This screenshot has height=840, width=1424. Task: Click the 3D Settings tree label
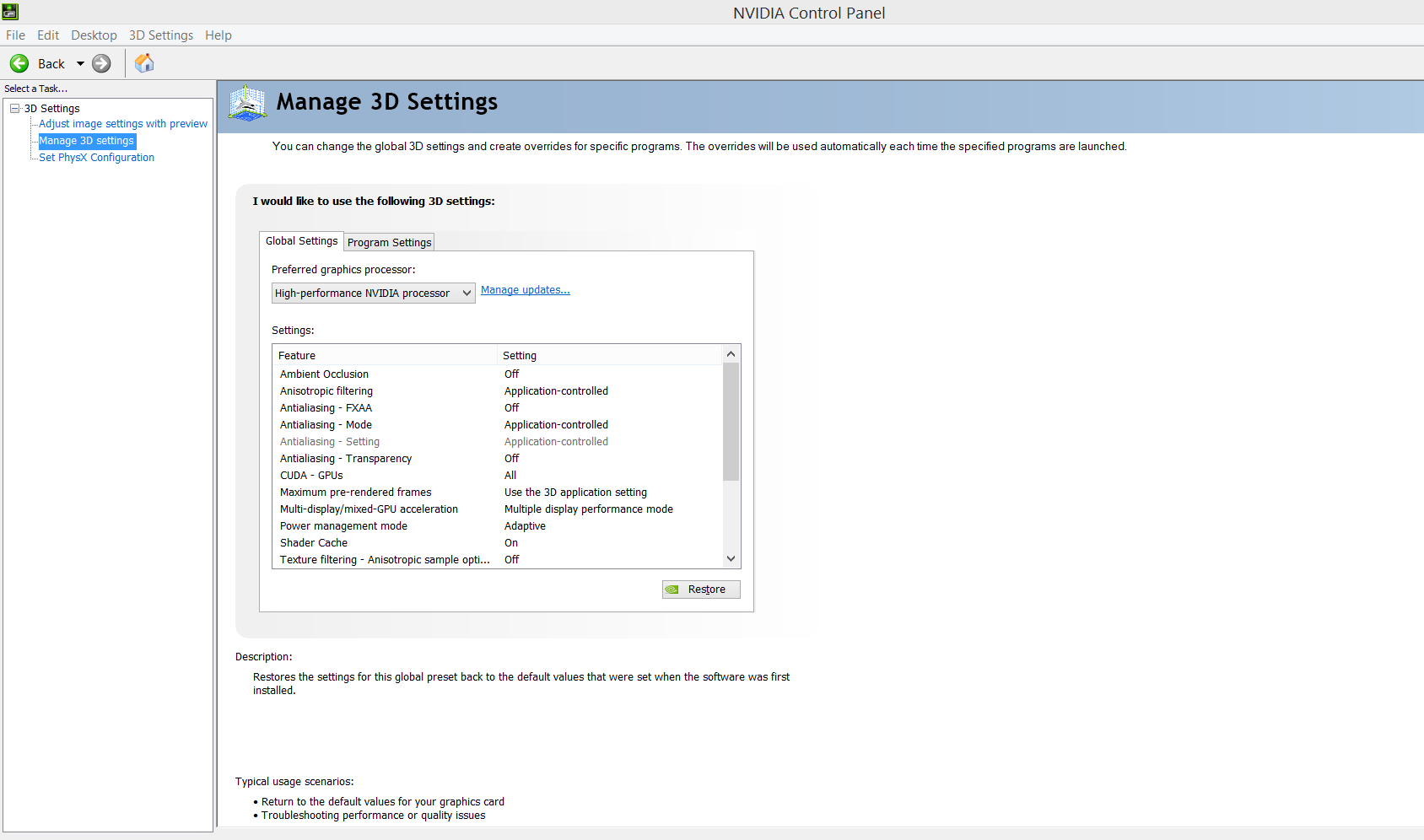(52, 109)
